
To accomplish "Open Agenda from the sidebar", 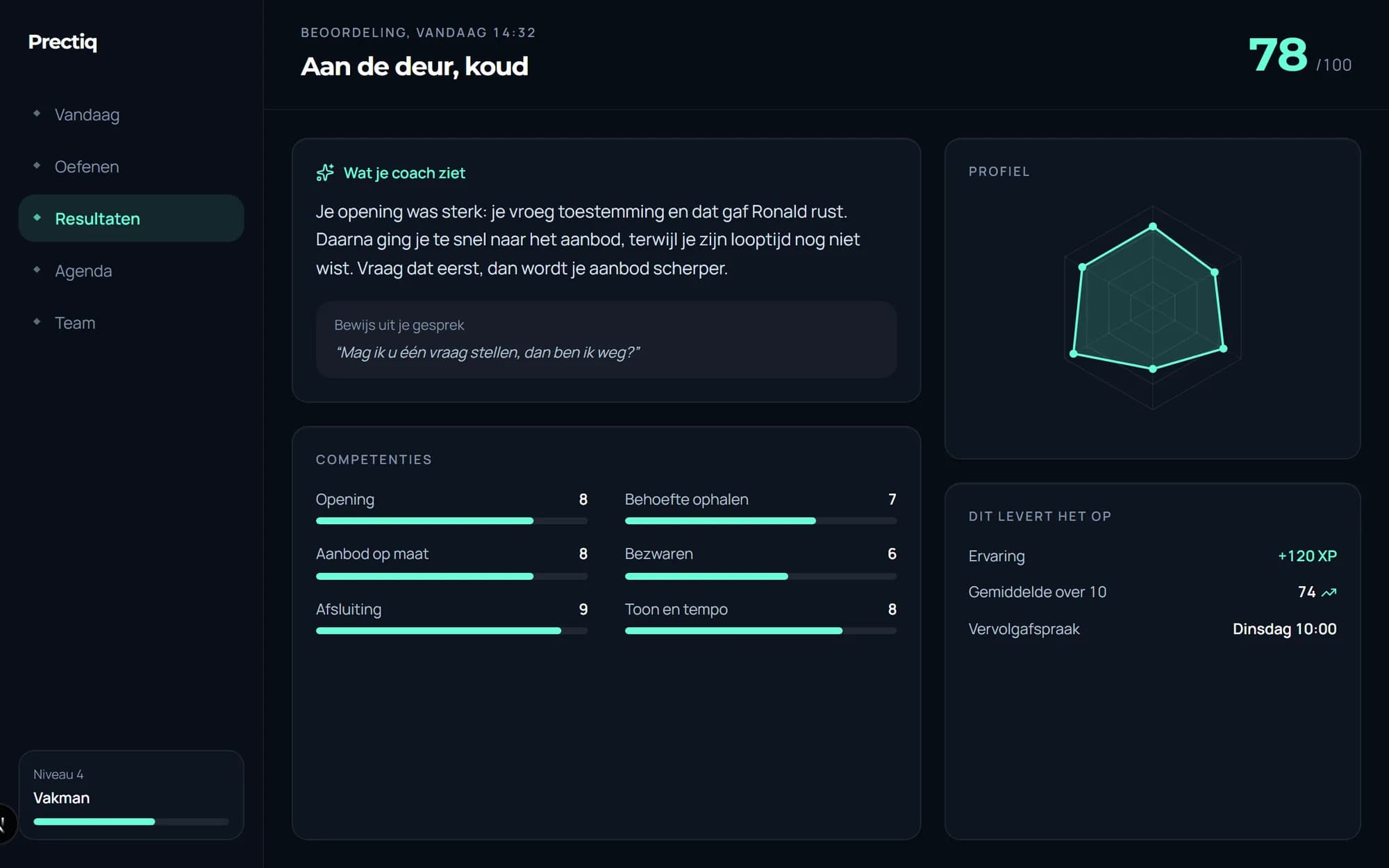I will point(131,271).
